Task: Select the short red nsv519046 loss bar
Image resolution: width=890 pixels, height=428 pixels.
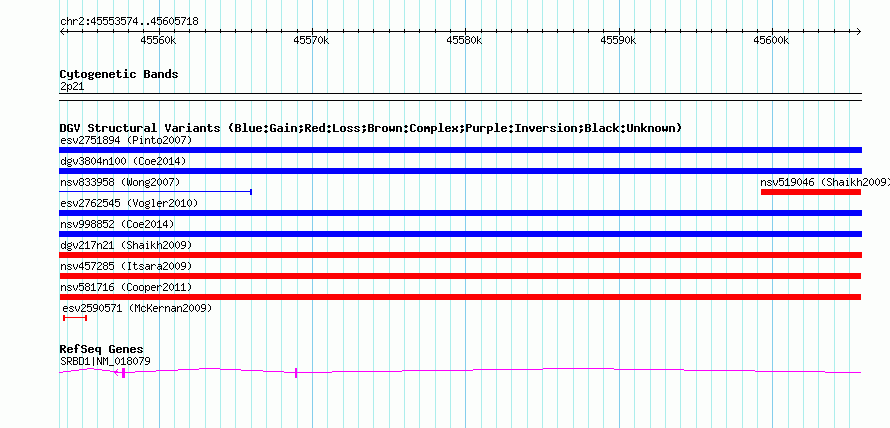Action: [811, 192]
